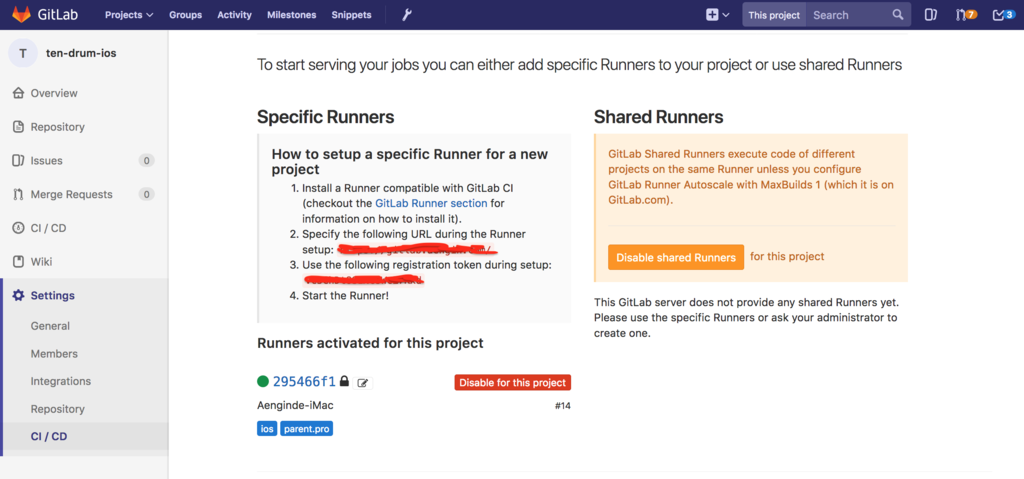The height and width of the screenshot is (479, 1024).
Task: Click the Shared Runners heading
Action: [658, 117]
